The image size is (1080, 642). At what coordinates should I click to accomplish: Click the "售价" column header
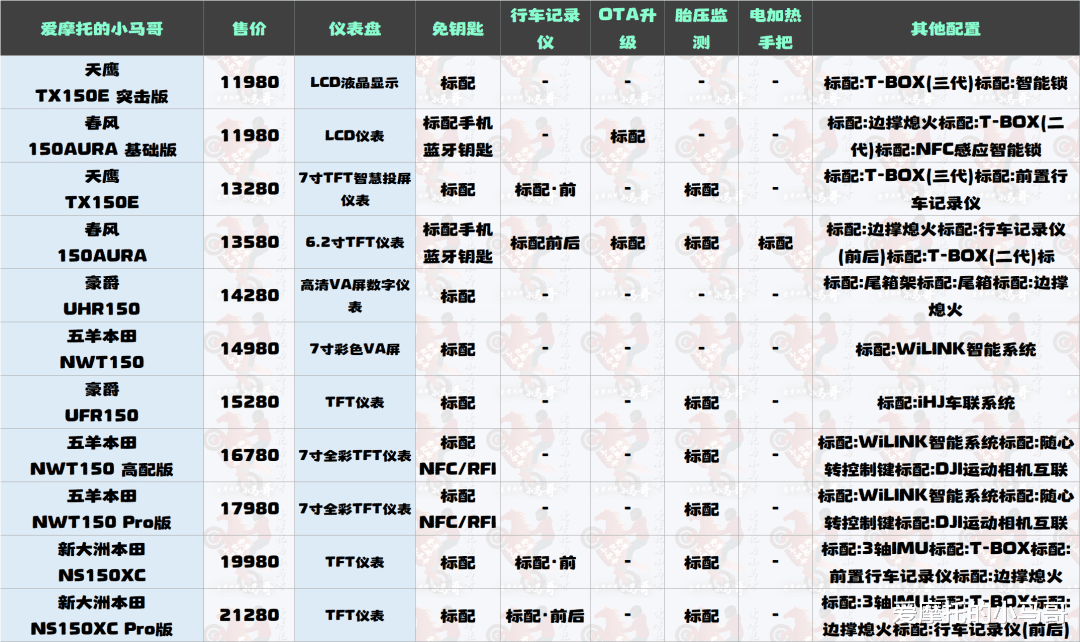(249, 29)
